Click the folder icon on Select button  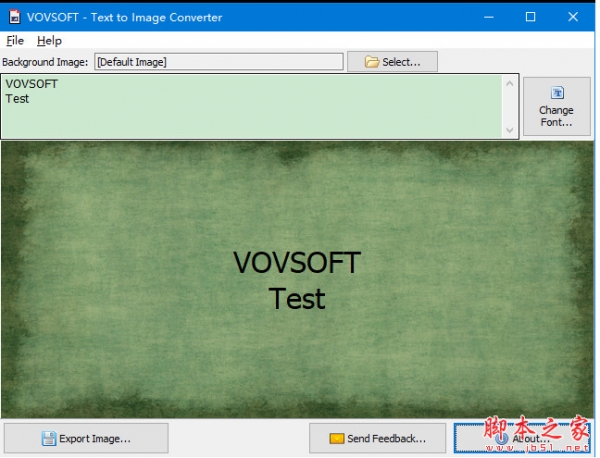(372, 62)
